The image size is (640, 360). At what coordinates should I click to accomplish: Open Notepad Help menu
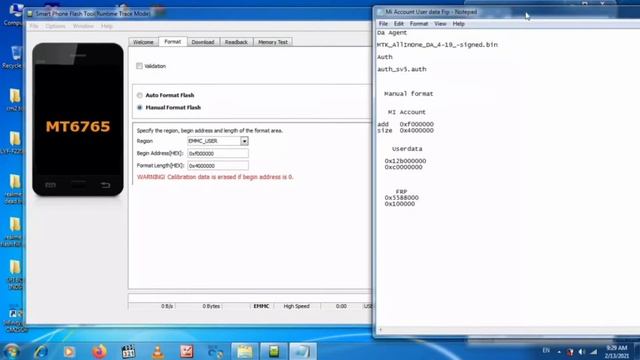click(x=458, y=24)
